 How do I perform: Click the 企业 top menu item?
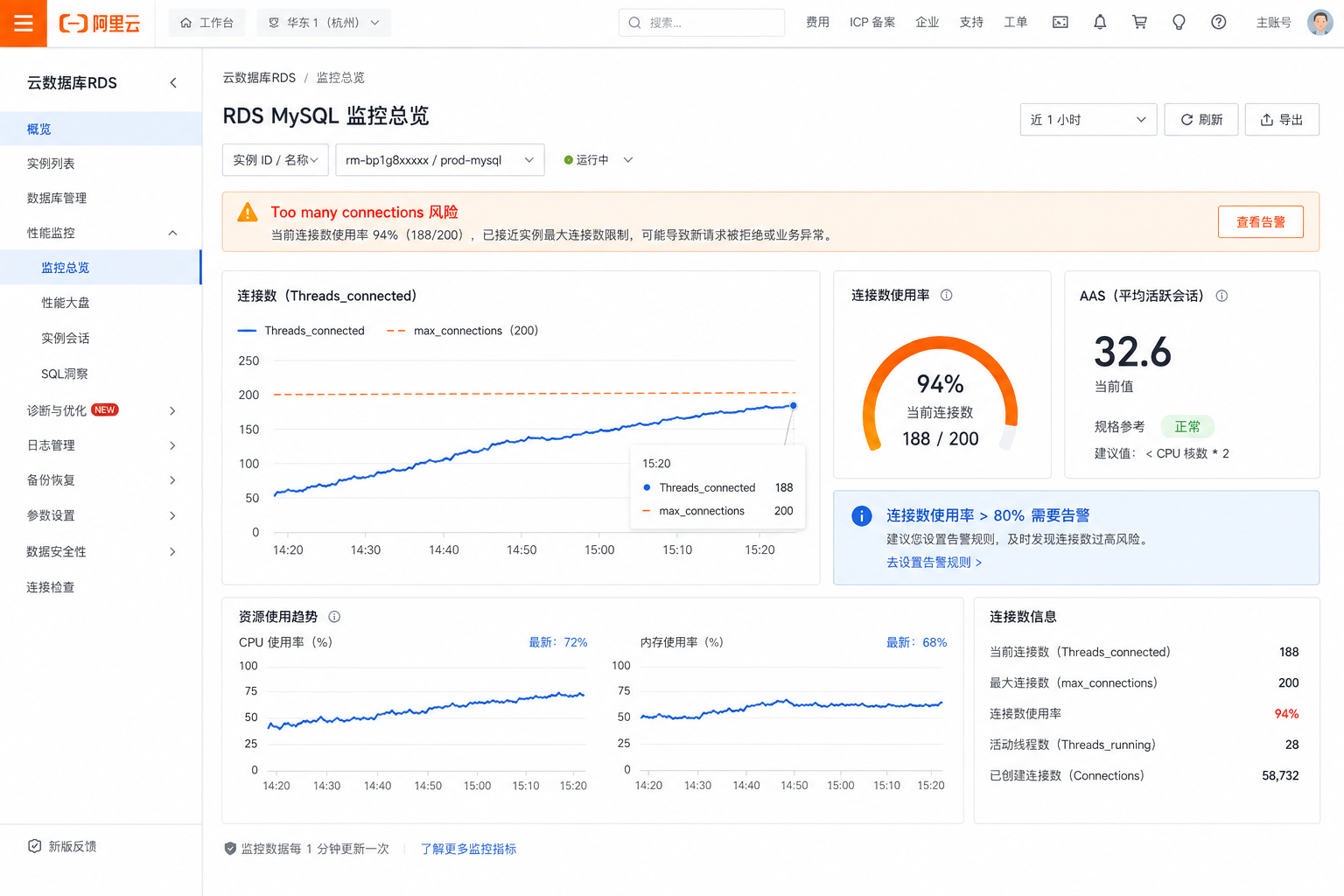pos(927,23)
